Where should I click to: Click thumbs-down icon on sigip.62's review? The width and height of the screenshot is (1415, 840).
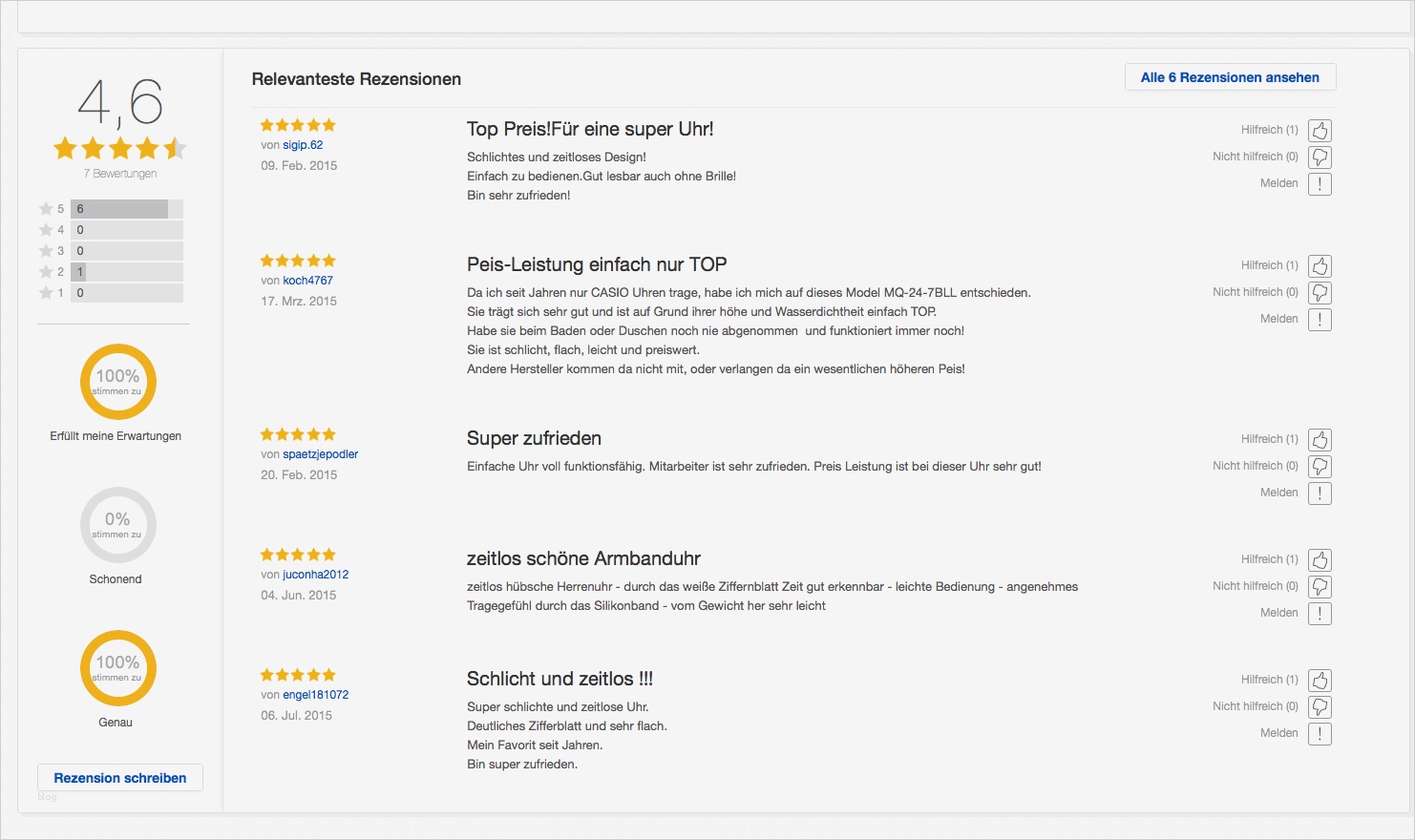[x=1320, y=157]
